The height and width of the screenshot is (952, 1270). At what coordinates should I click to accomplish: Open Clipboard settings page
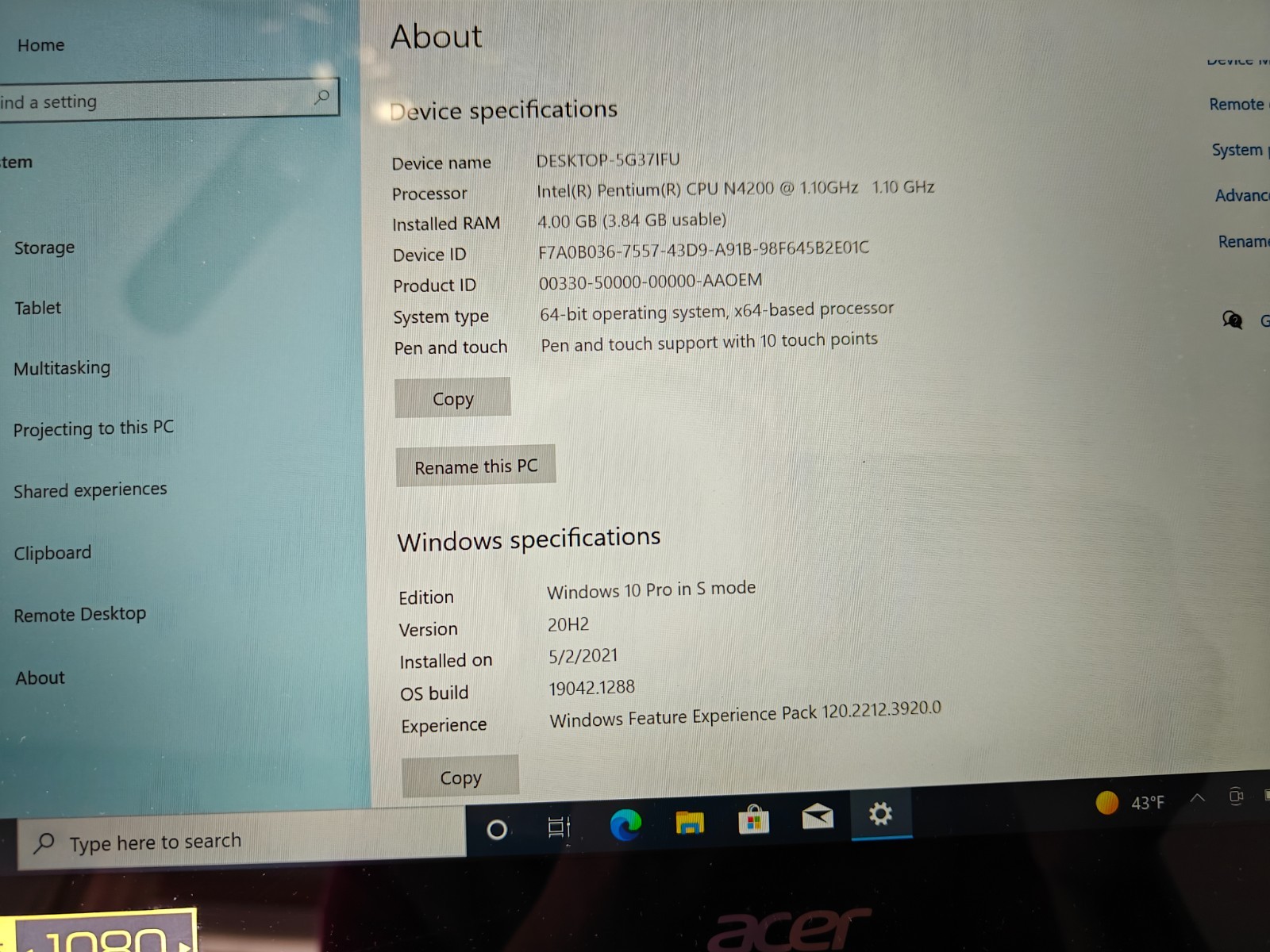click(52, 553)
